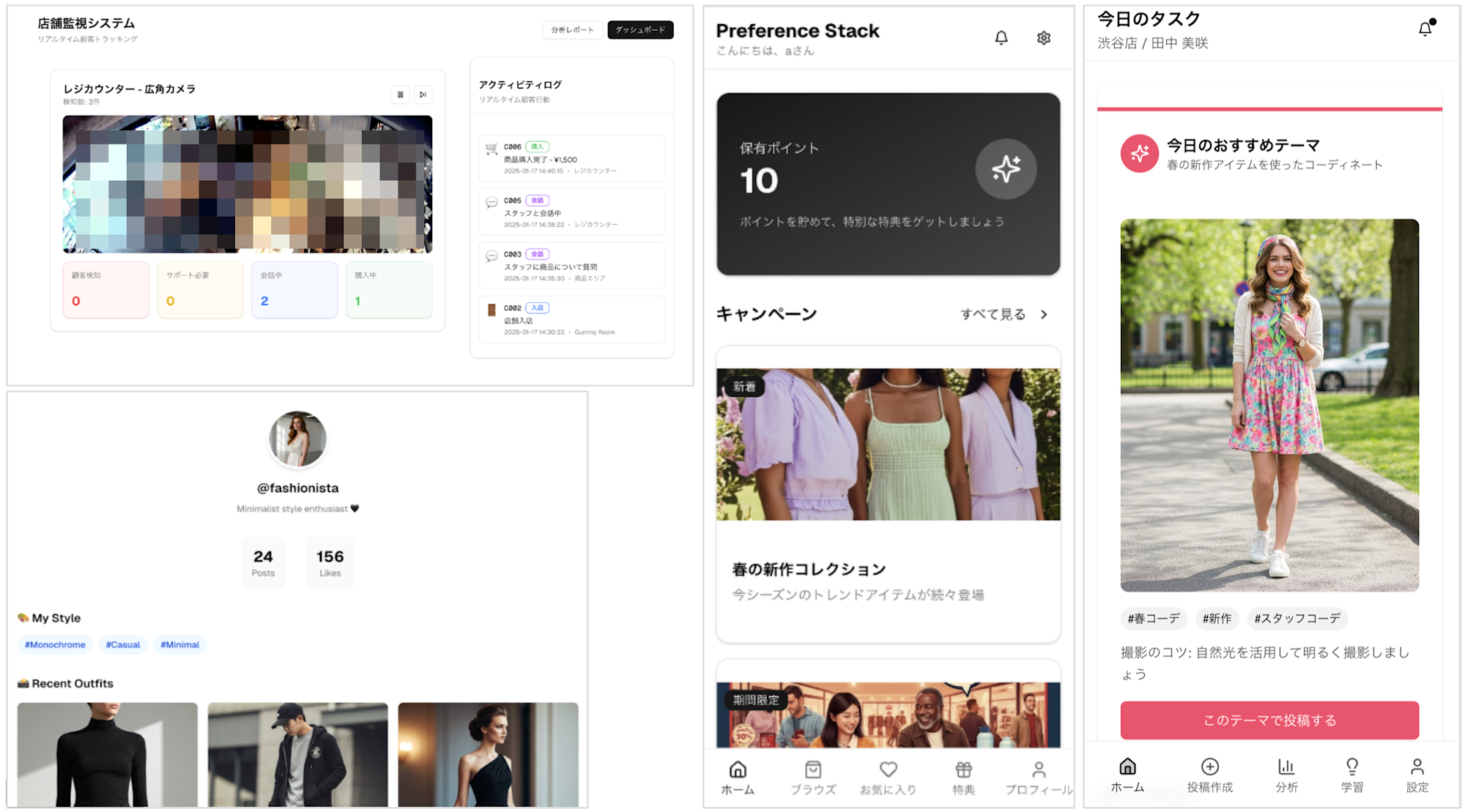The height and width of the screenshot is (812, 1465).
Task: Skip forward on the camera feed
Action: point(423,94)
